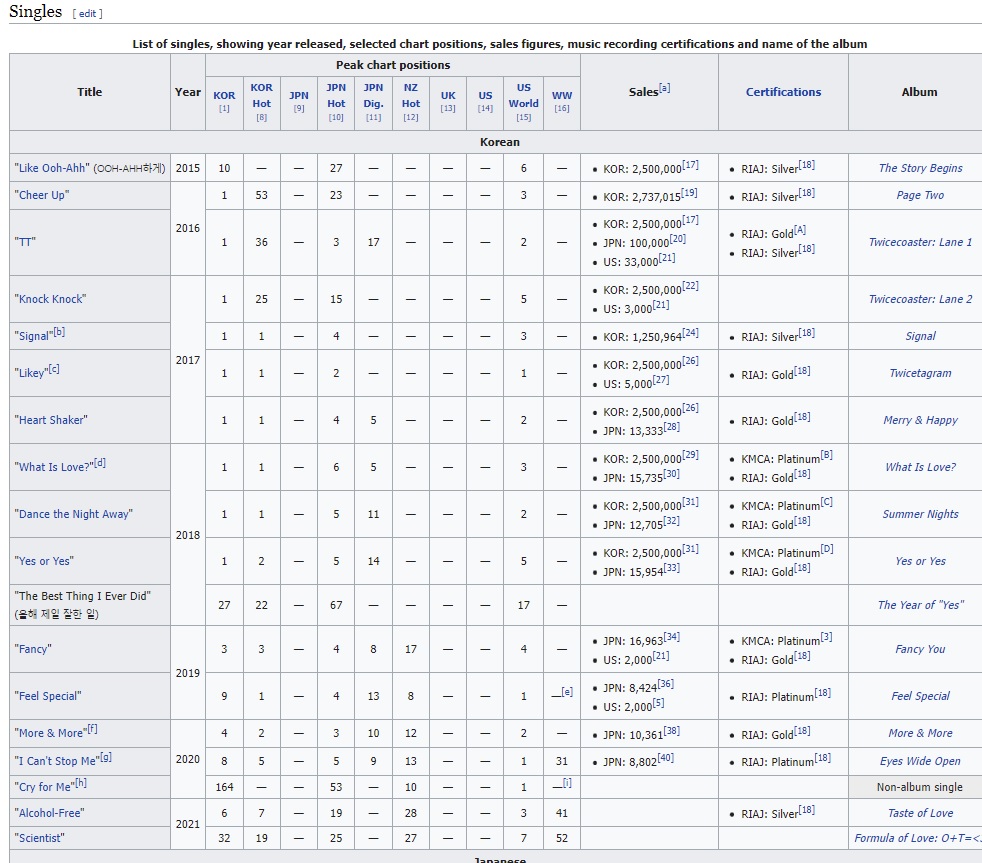Open the Taste of Love album link
Viewport: 982px width, 863px height.
point(920,813)
